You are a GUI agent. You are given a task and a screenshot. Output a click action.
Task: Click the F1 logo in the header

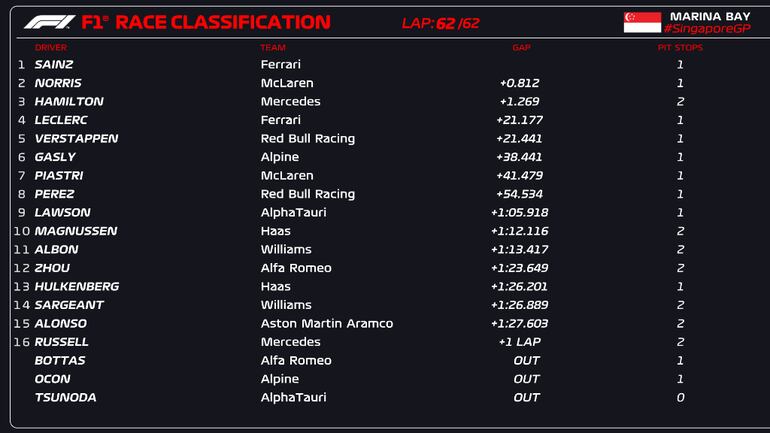(x=49, y=21)
